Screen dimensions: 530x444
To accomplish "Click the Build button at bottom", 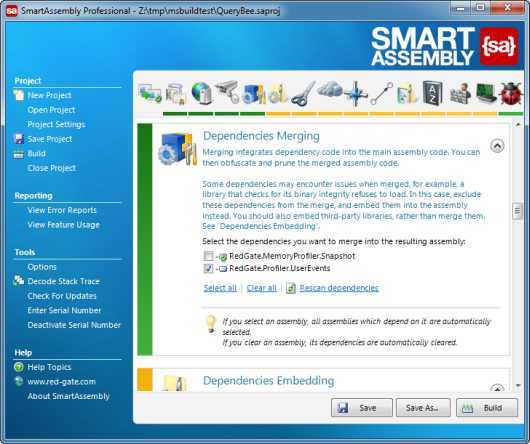I will [x=487, y=408].
